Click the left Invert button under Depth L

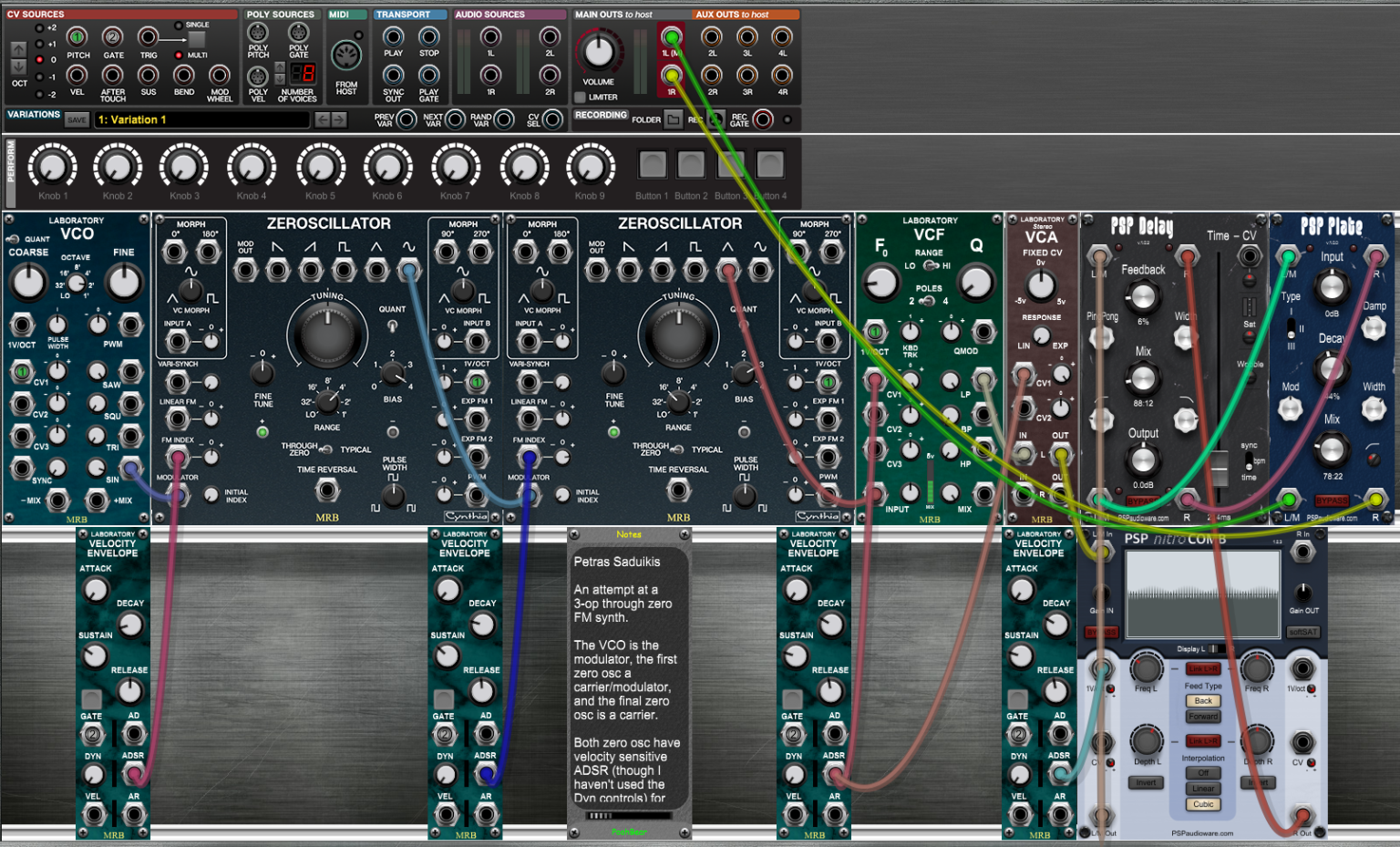pyautogui.click(x=1146, y=782)
